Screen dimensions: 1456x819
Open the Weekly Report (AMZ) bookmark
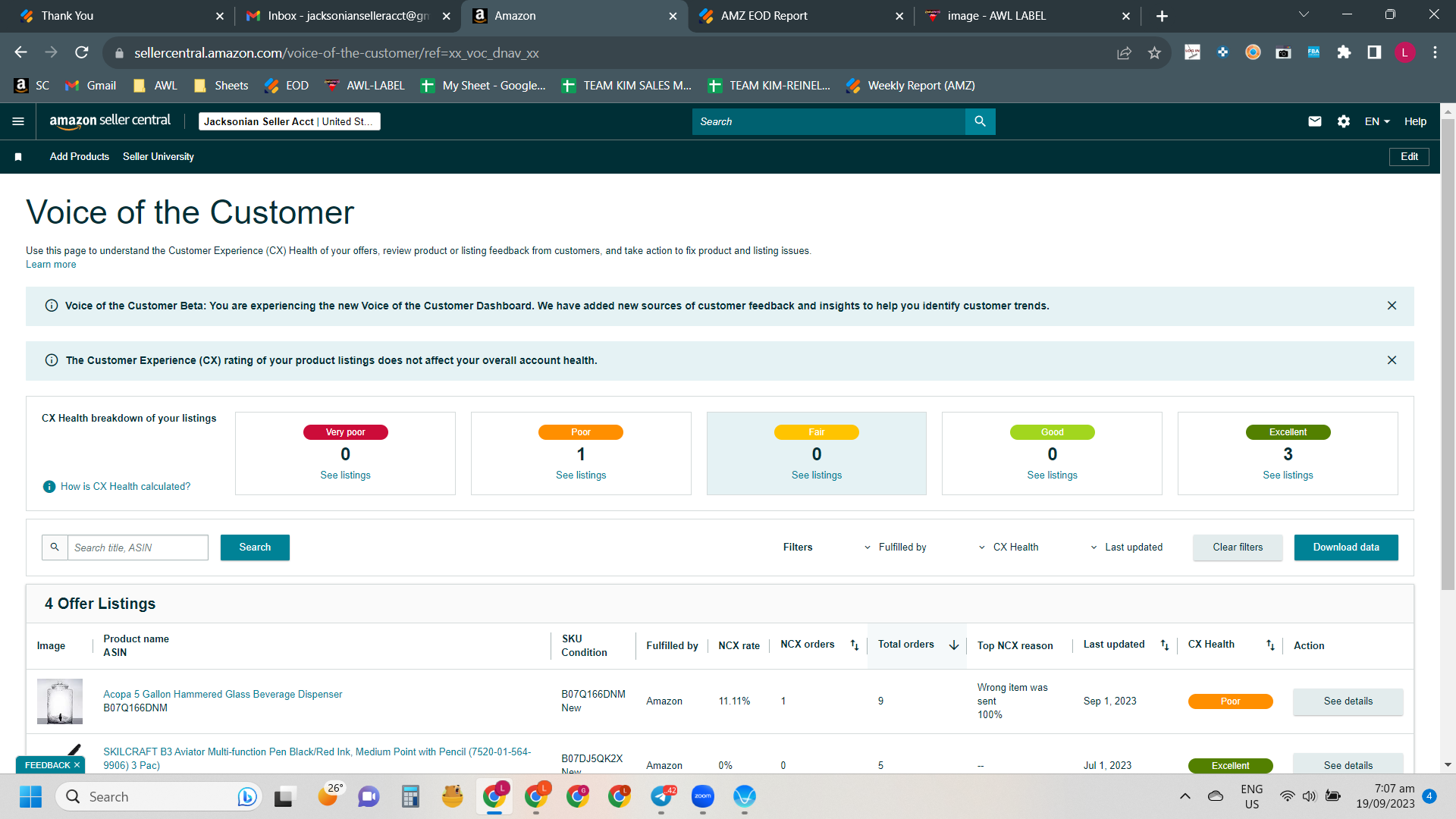click(x=911, y=86)
